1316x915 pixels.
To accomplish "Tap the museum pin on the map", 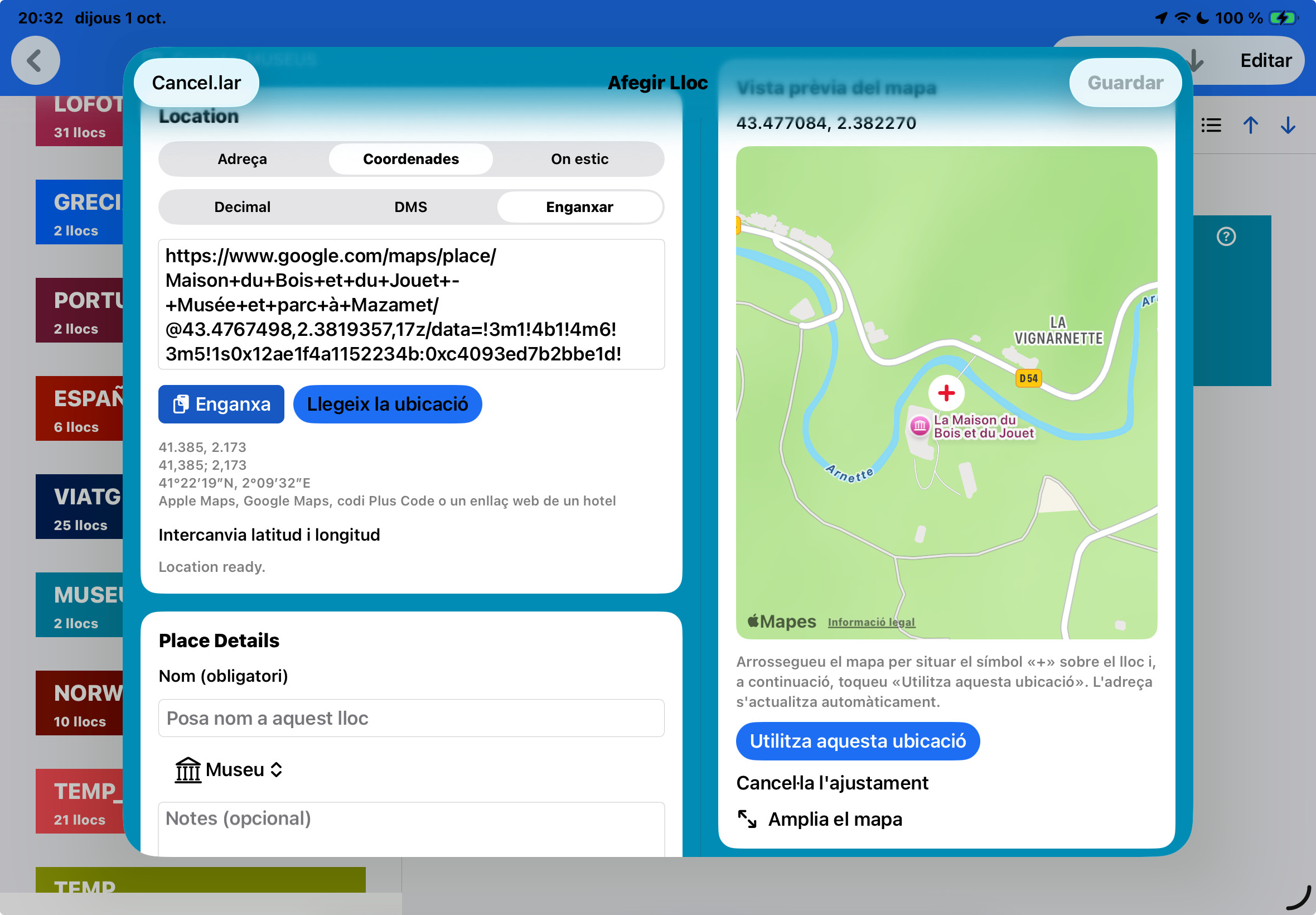I will pos(920,425).
